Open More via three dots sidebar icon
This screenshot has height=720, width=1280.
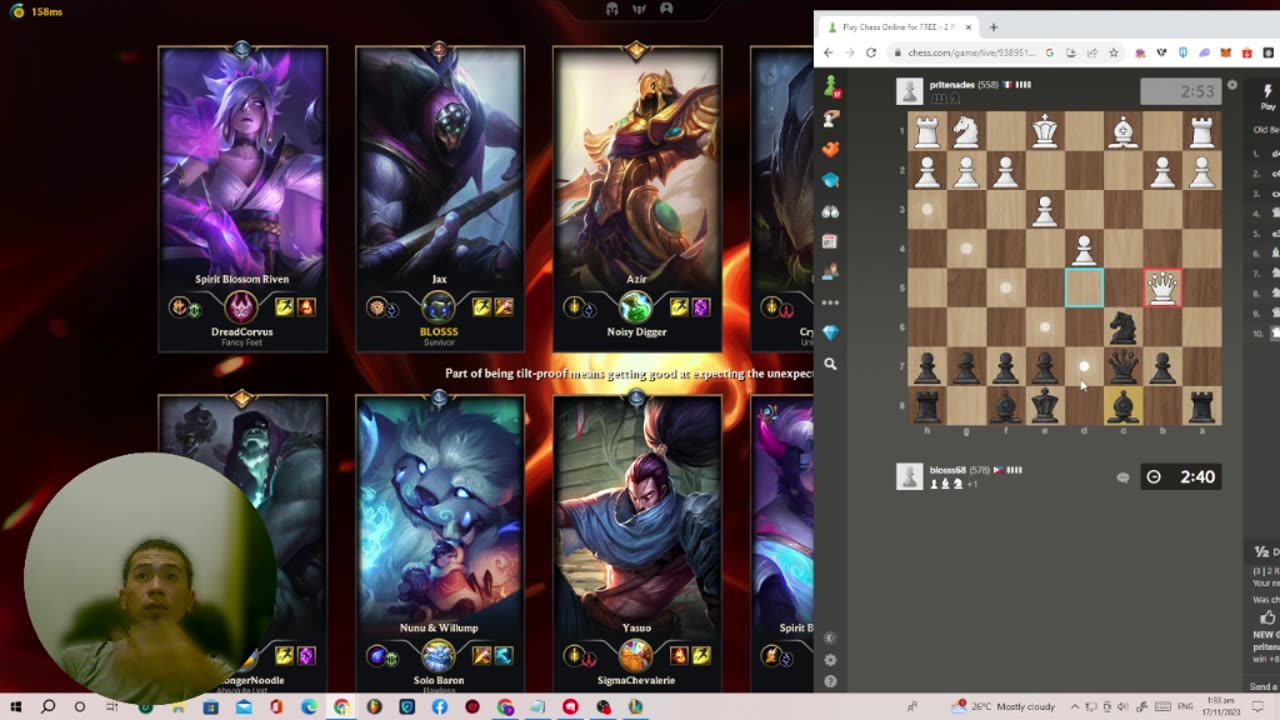(830, 302)
